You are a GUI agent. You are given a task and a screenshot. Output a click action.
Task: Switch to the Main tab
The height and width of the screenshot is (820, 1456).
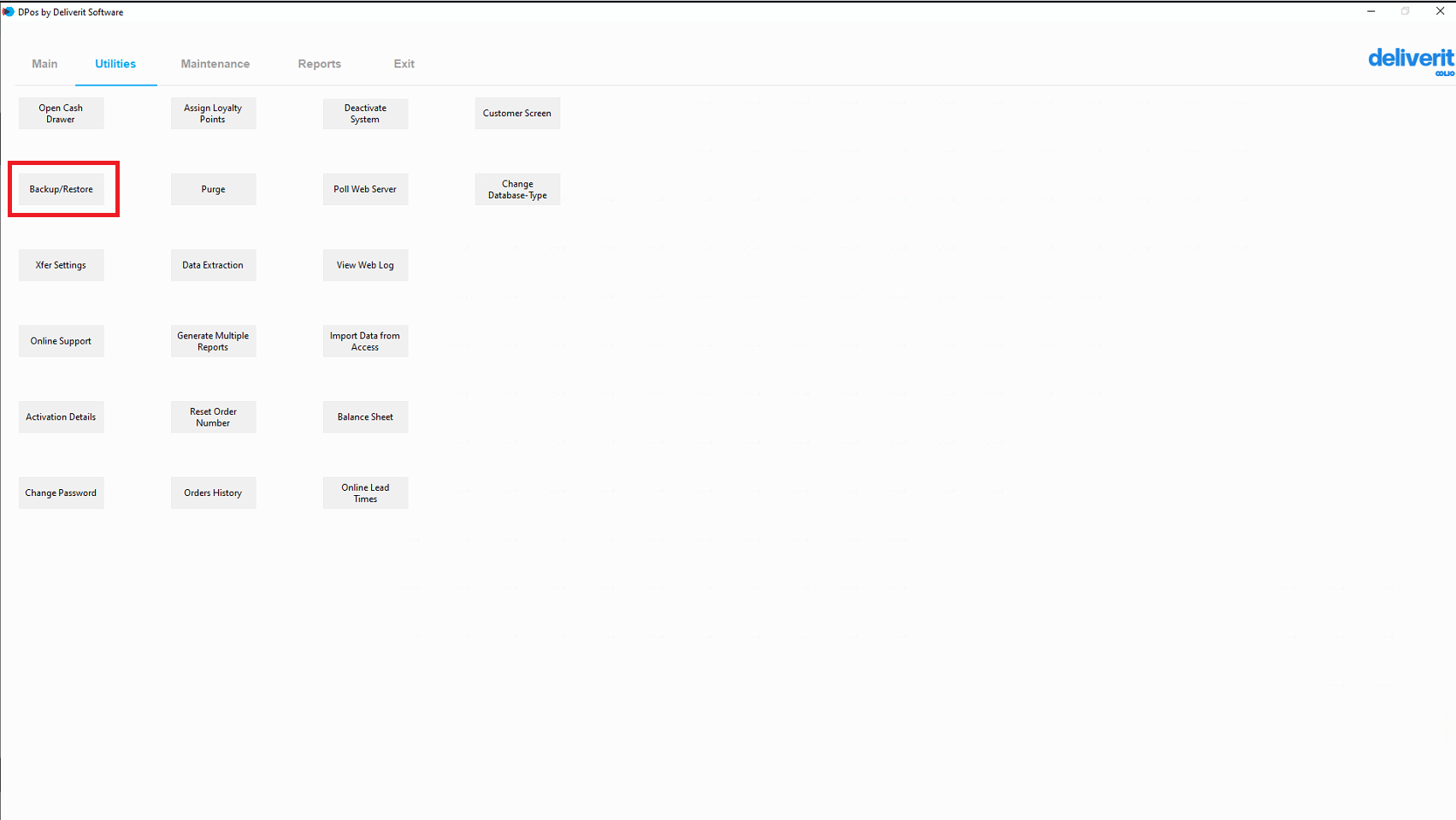[x=44, y=64]
